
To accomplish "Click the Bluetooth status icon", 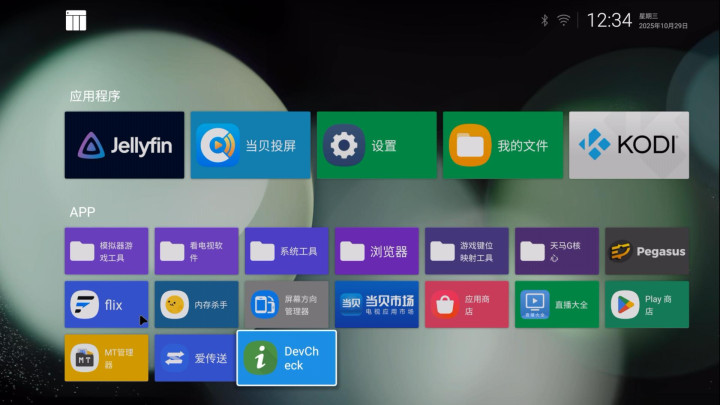I will click(x=545, y=20).
